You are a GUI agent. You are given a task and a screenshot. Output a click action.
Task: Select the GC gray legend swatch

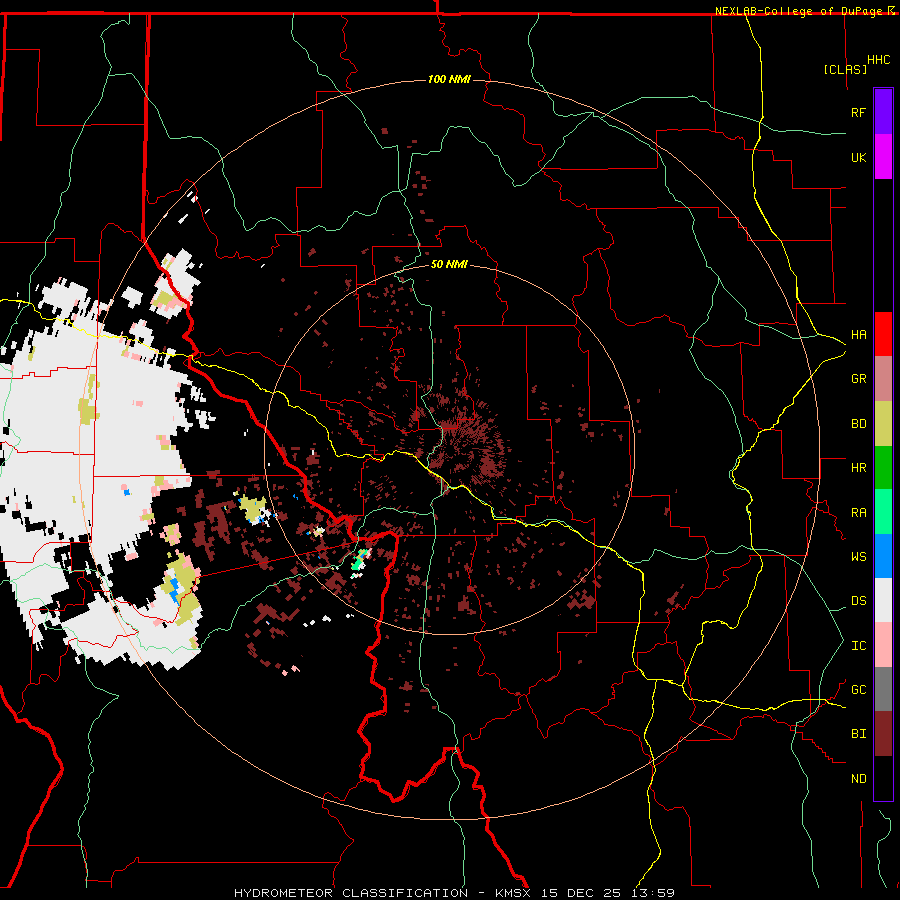tap(883, 689)
